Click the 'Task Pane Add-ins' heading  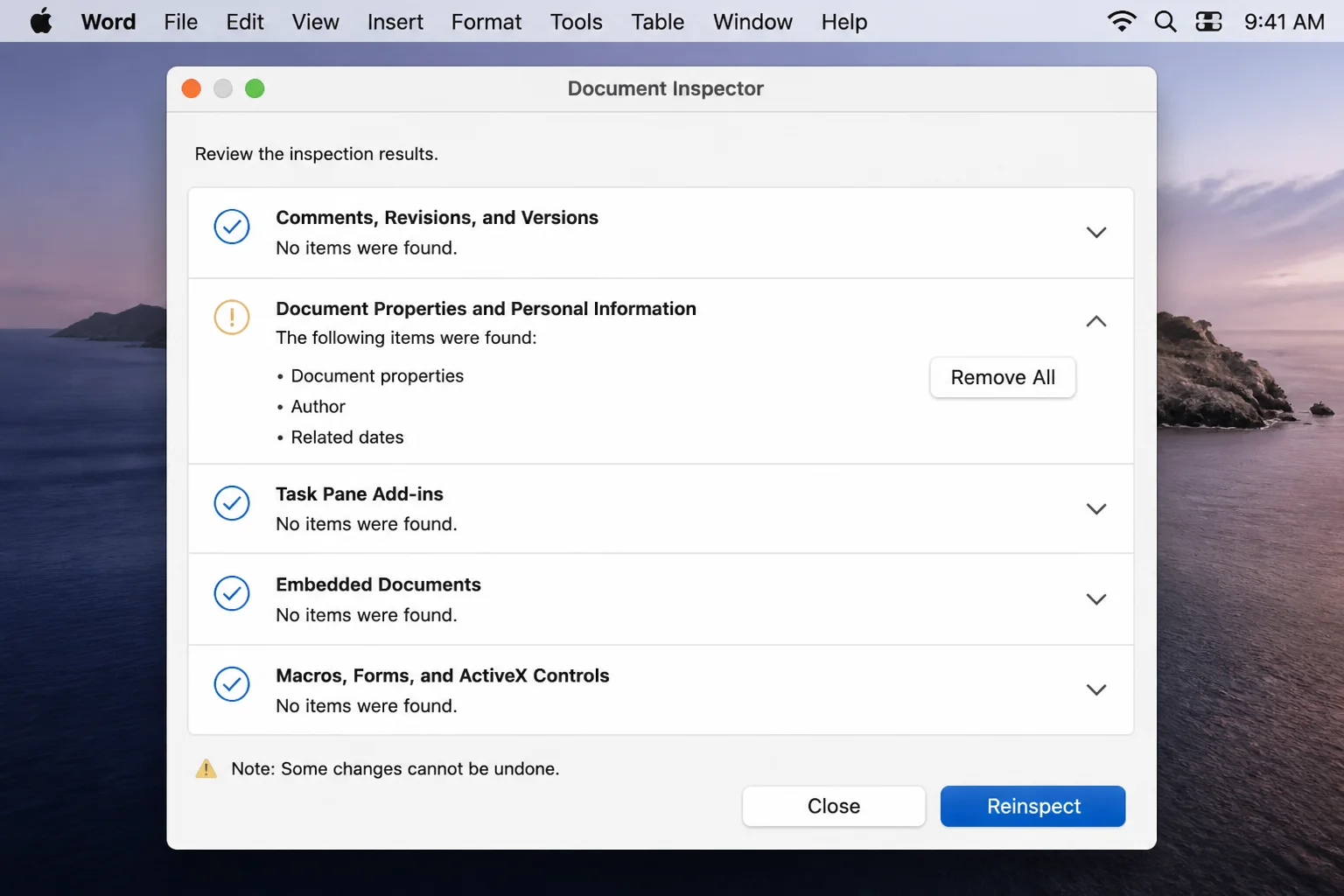click(x=360, y=494)
